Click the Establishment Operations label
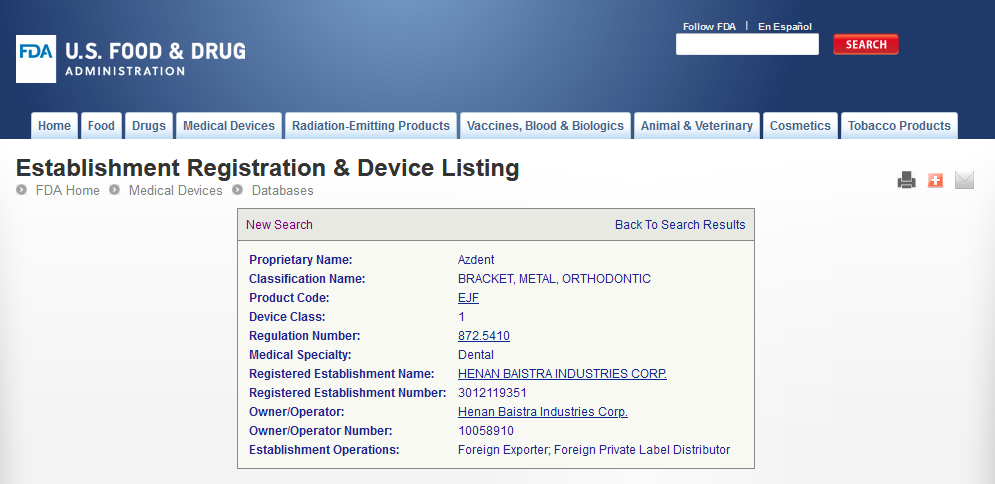 324,450
